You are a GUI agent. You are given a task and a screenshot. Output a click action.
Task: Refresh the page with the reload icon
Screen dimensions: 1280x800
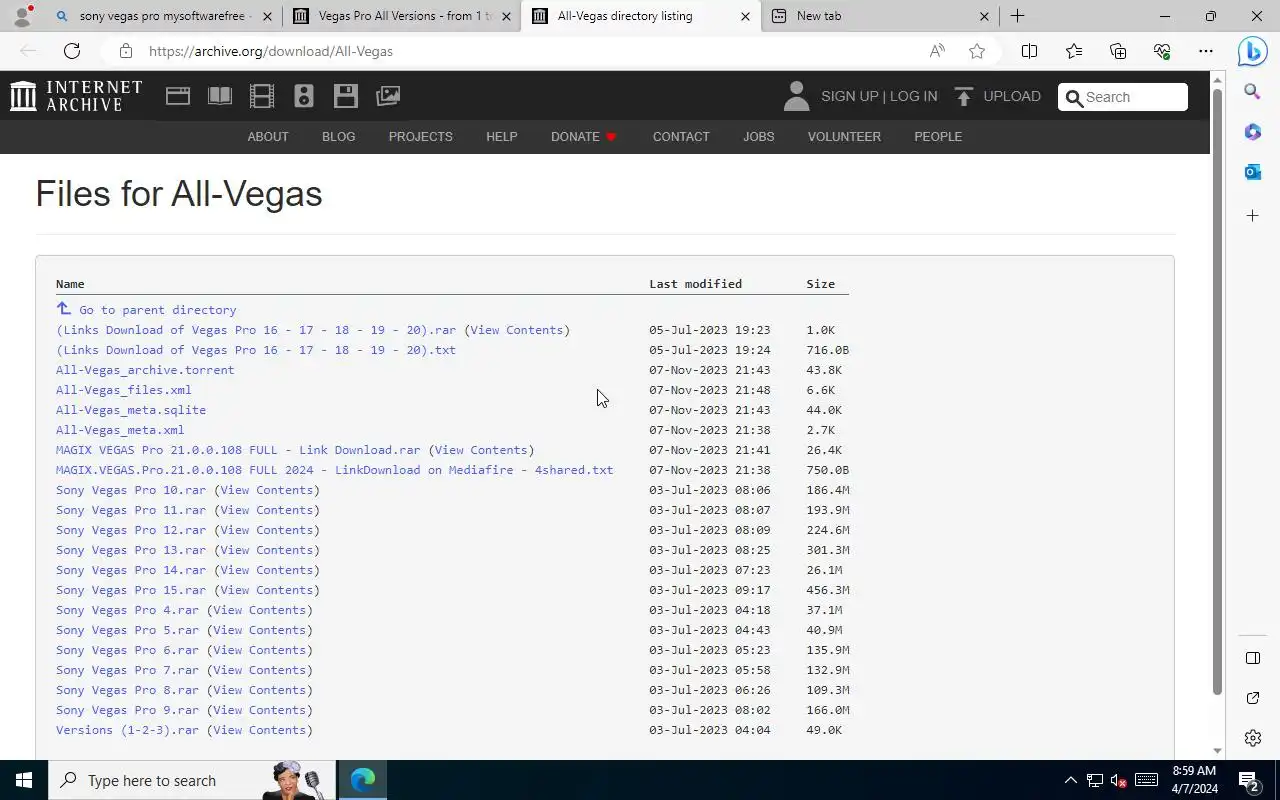tap(72, 51)
